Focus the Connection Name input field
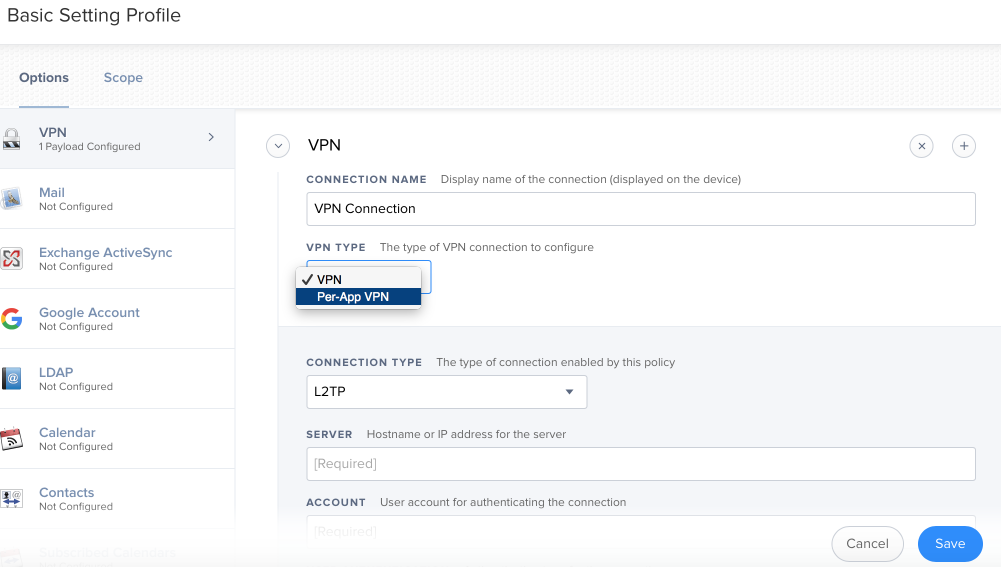 [641, 209]
